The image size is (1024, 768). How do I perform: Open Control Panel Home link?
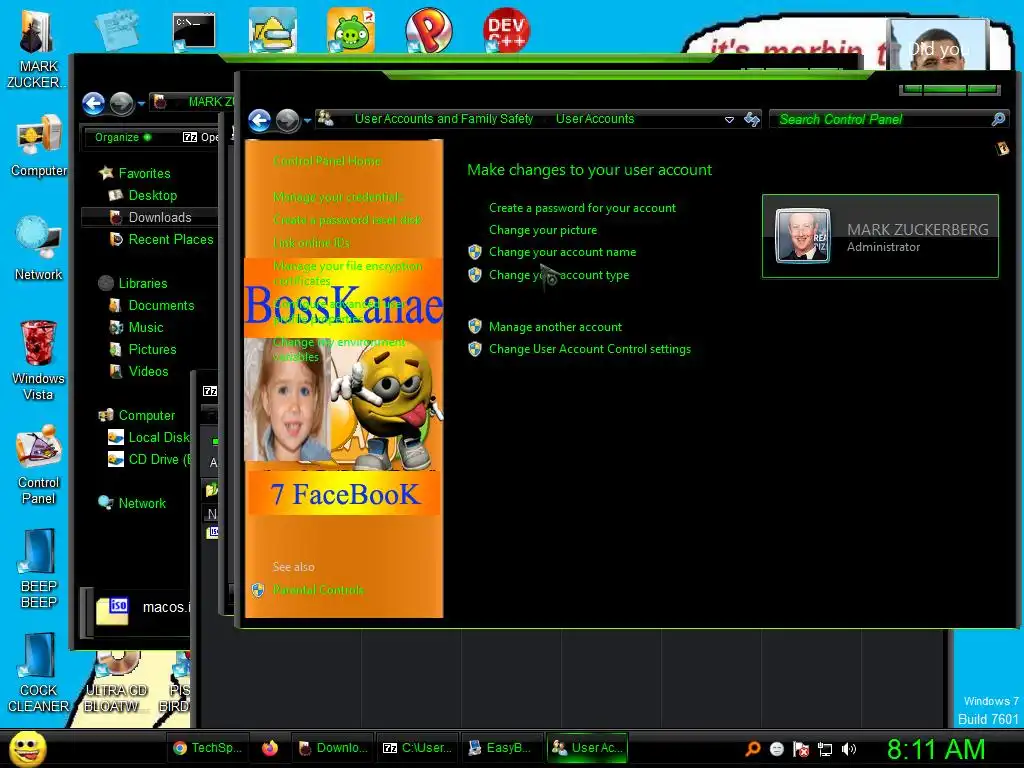click(327, 161)
